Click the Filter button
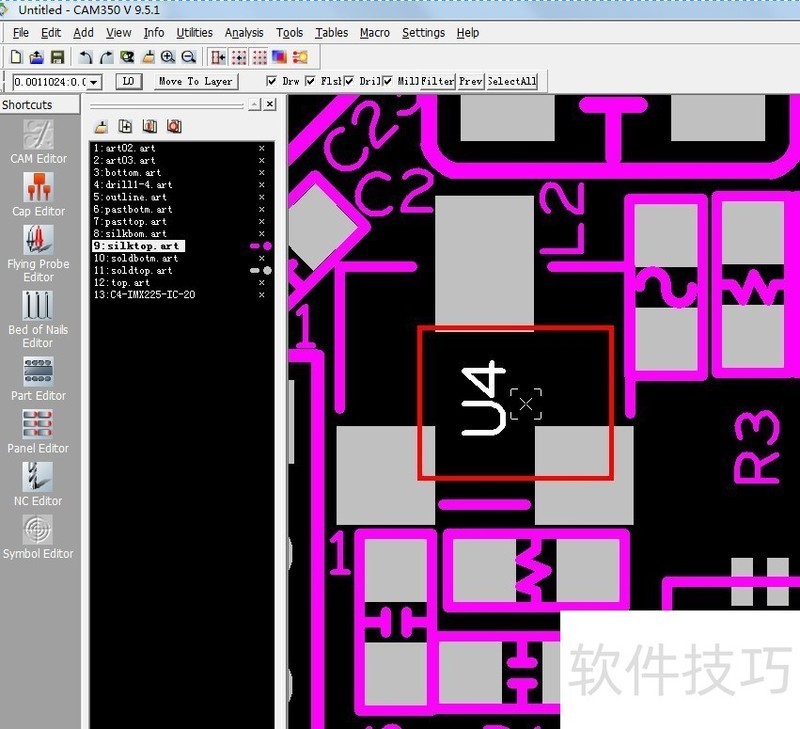This screenshot has height=729, width=800. 438,81
